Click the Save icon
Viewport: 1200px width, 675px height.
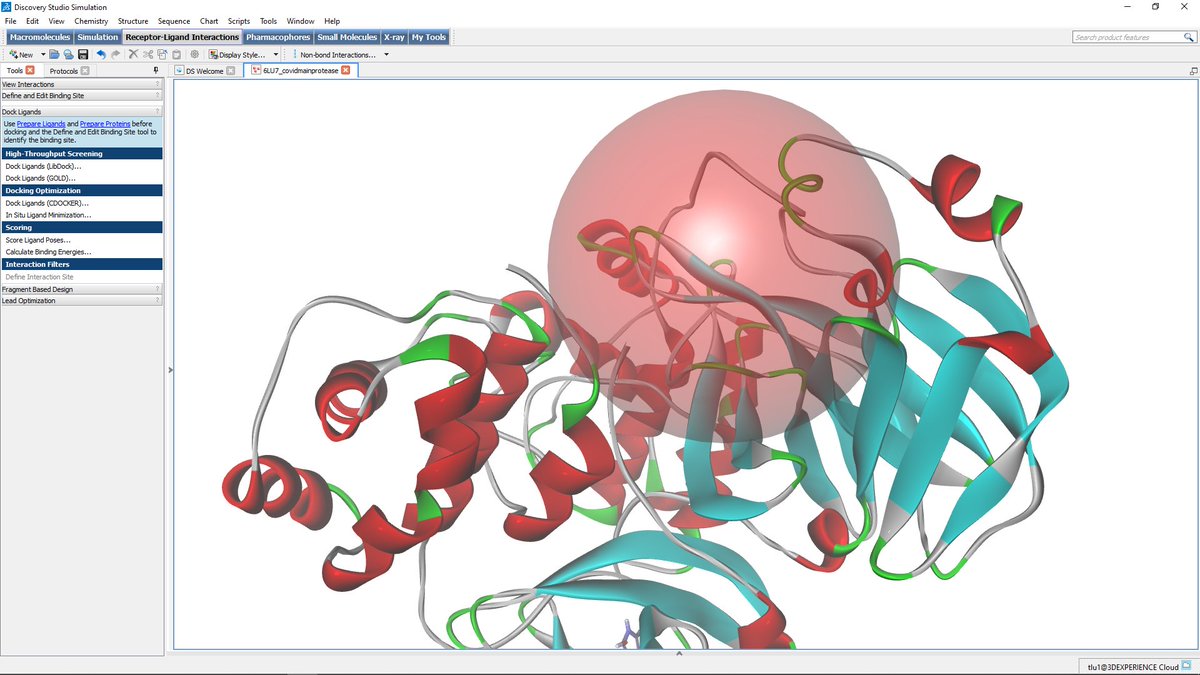click(82, 54)
